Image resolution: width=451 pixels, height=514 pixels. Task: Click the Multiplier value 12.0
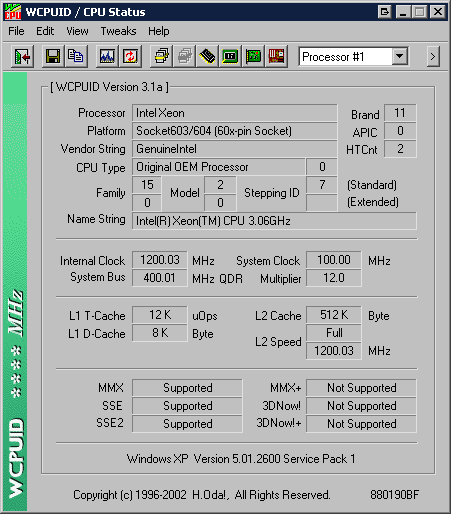(x=334, y=278)
